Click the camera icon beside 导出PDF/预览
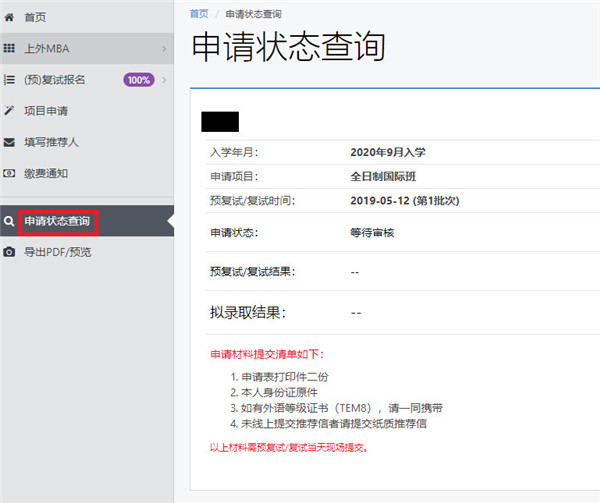Screen dimensions: 600x503 click(x=9, y=252)
